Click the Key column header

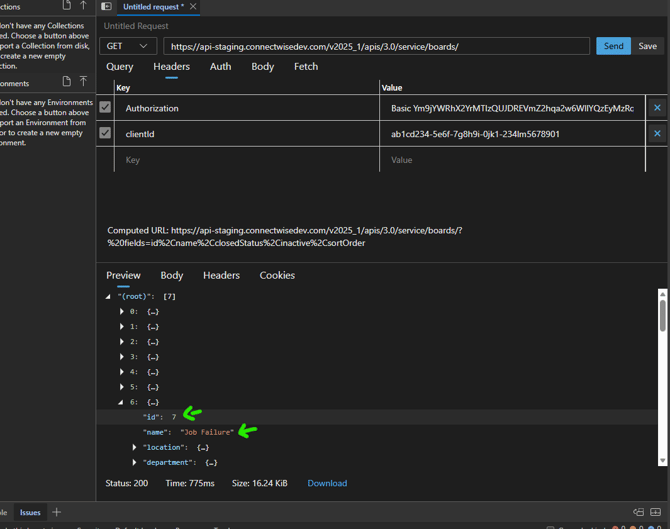click(123, 88)
